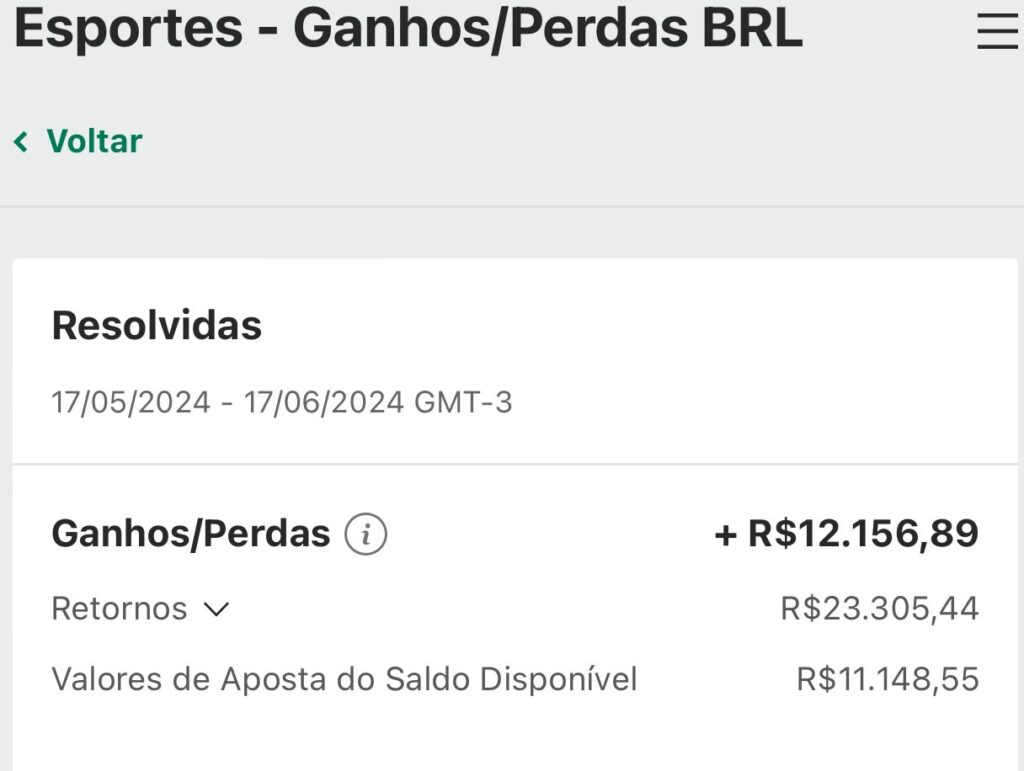This screenshot has height=771, width=1024.
Task: Open the Ganhos/Perdas info icon
Action: 366,535
